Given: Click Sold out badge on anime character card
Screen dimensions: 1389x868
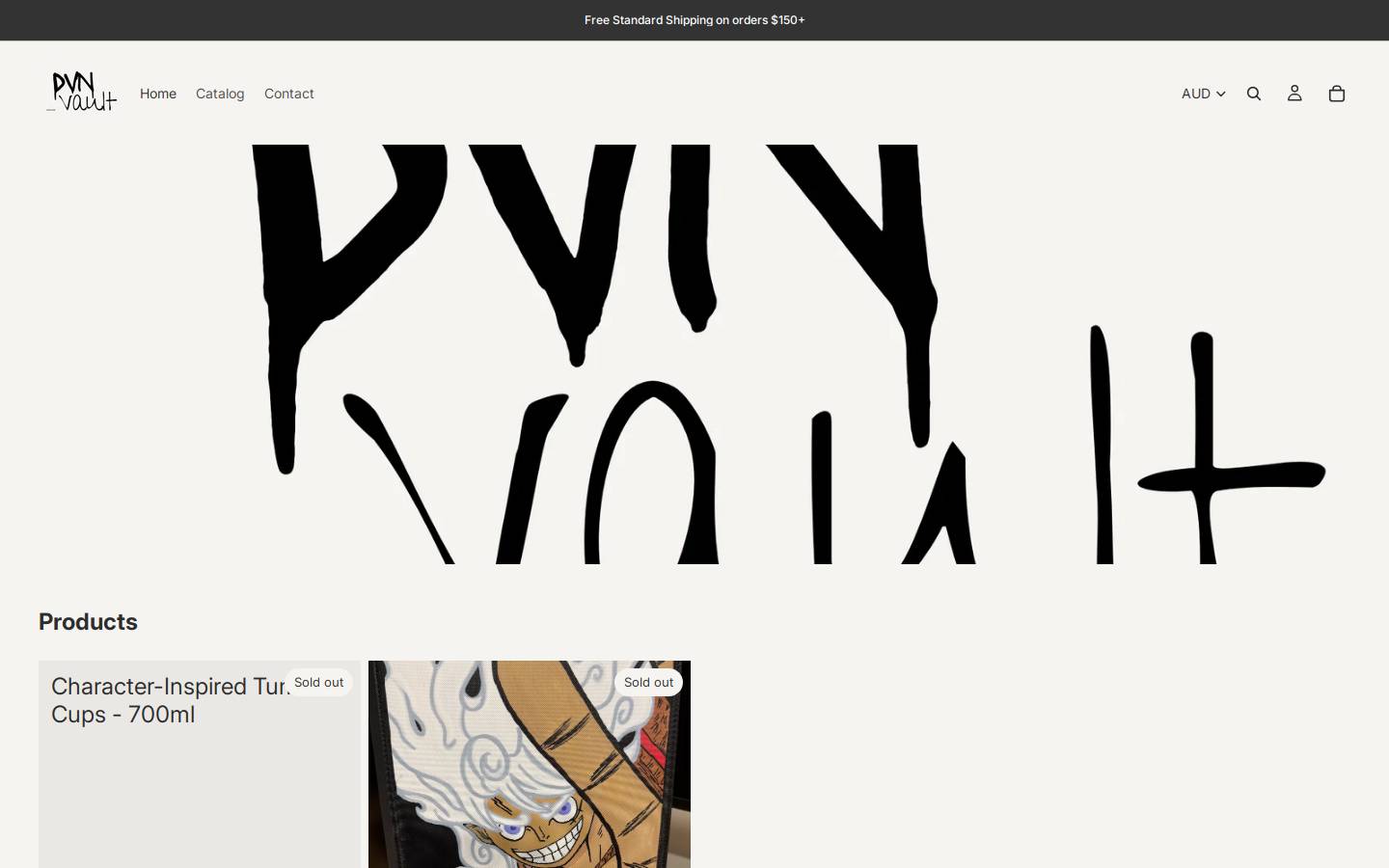Looking at the screenshot, I should 648,682.
